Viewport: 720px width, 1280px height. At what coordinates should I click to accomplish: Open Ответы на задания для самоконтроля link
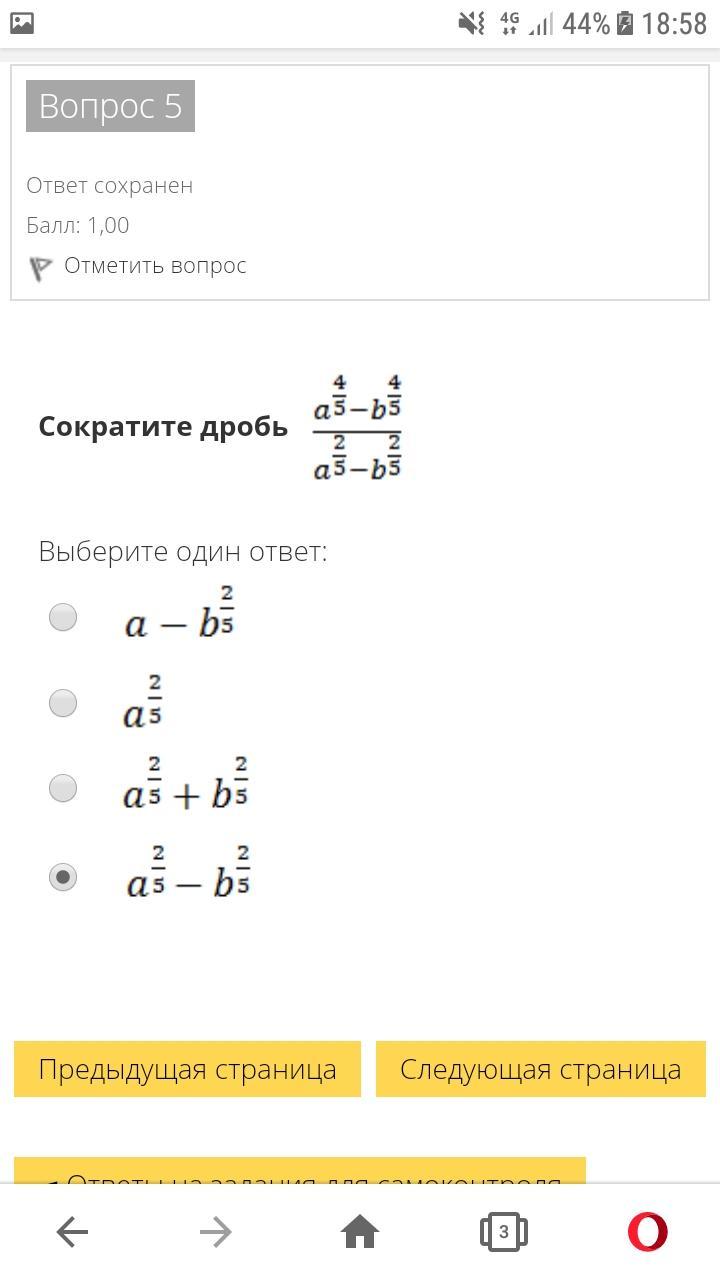[x=300, y=1172]
